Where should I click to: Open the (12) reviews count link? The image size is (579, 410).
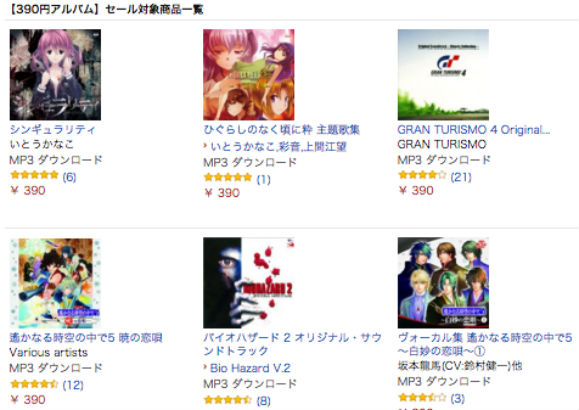click(73, 385)
